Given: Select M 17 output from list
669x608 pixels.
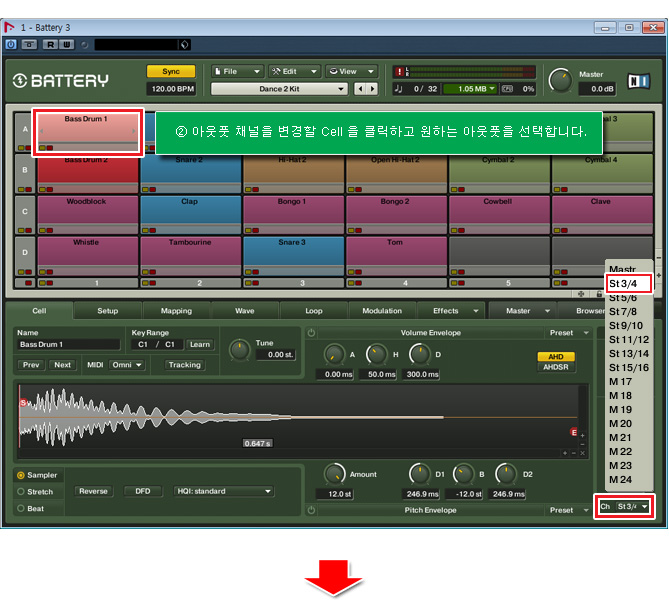Looking at the screenshot, I should (x=628, y=381).
